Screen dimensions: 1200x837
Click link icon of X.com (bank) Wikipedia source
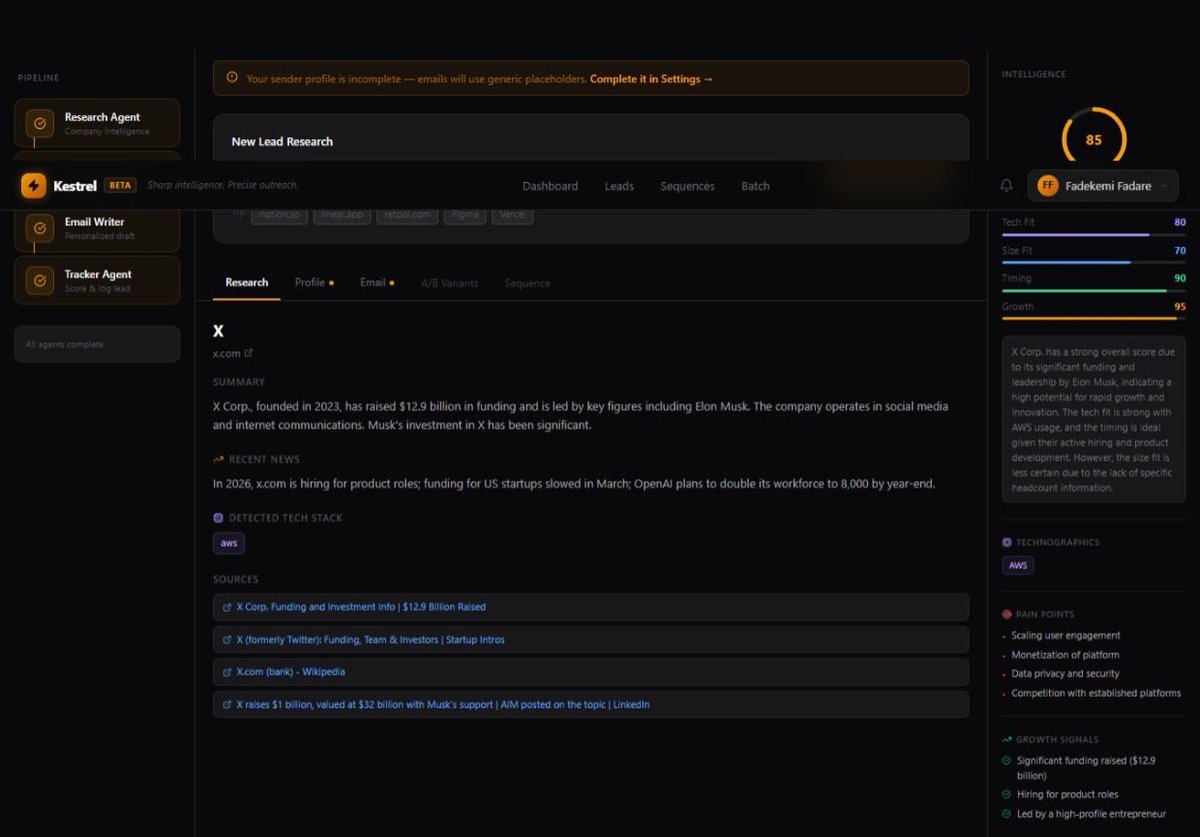[x=228, y=672]
